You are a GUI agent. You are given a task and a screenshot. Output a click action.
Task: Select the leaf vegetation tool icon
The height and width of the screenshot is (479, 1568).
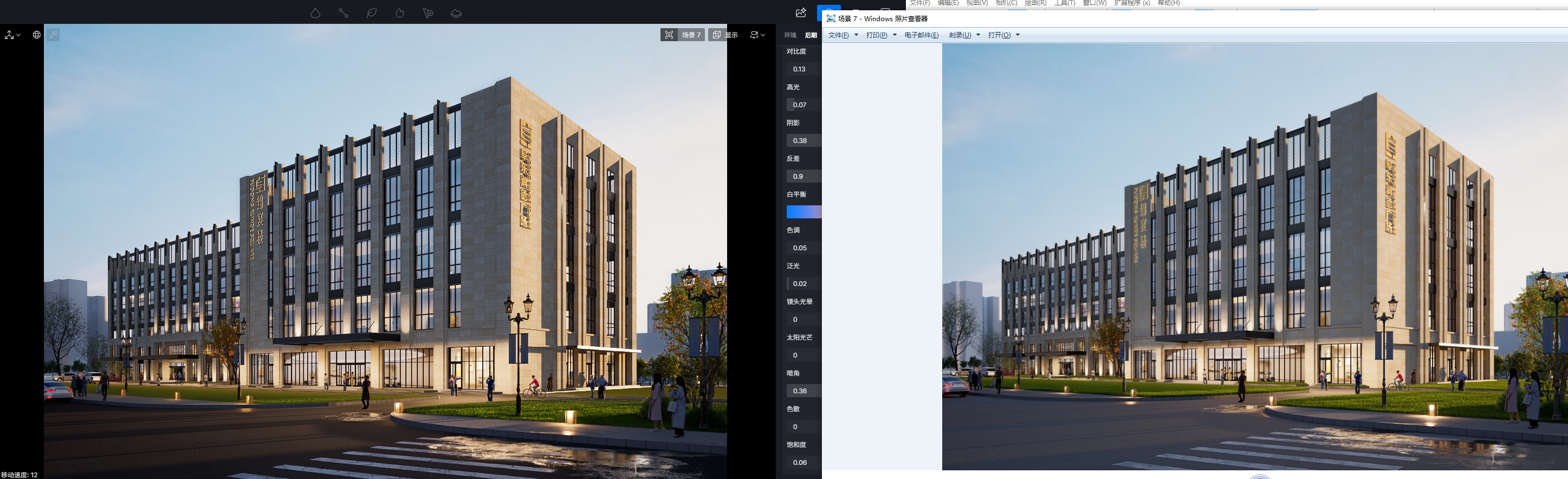click(x=371, y=13)
